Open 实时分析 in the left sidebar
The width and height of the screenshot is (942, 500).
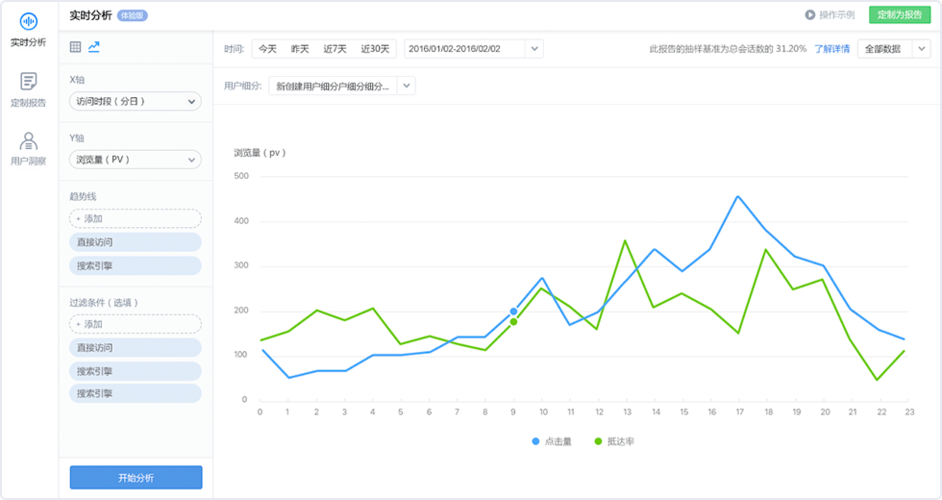click(x=28, y=30)
